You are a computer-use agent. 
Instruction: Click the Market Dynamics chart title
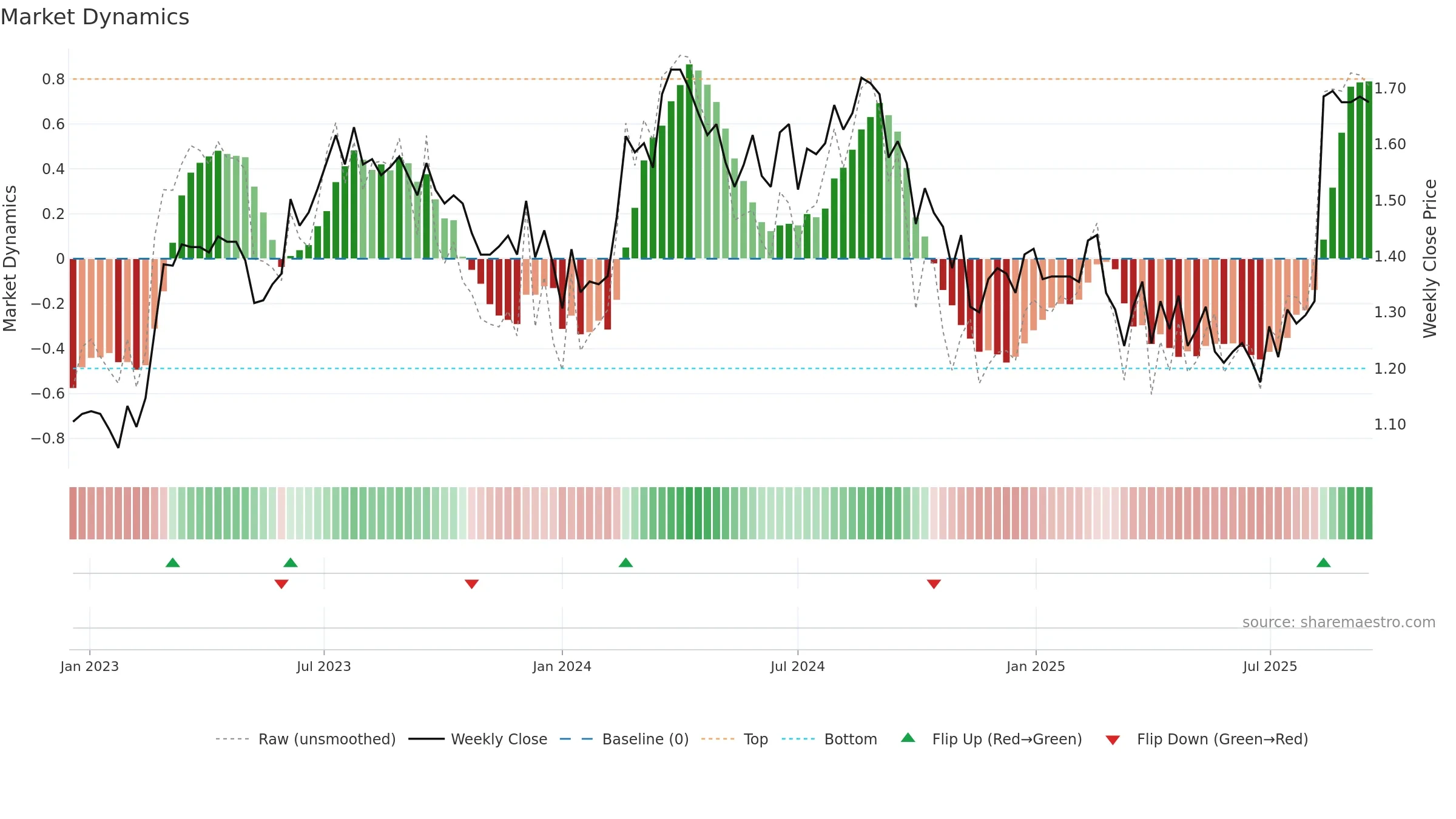[x=95, y=17]
